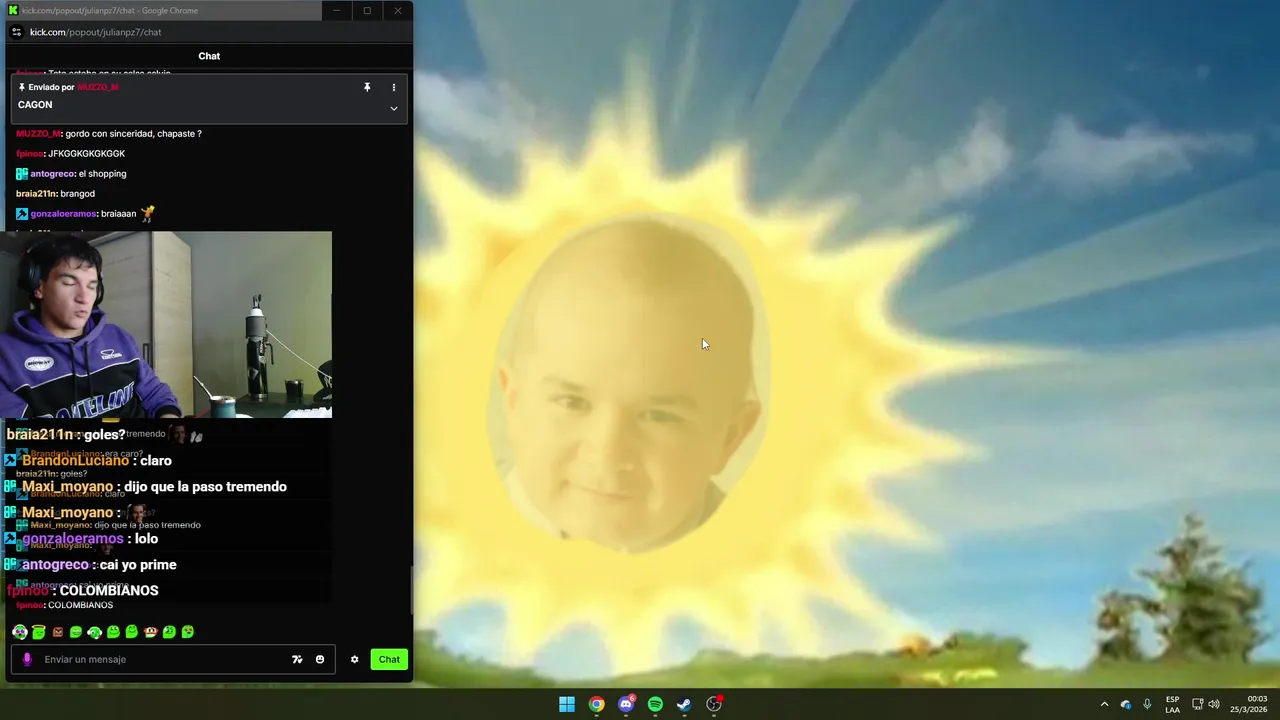Expand the pinned CAGON message chevron
The image size is (1280, 720).
coord(394,108)
